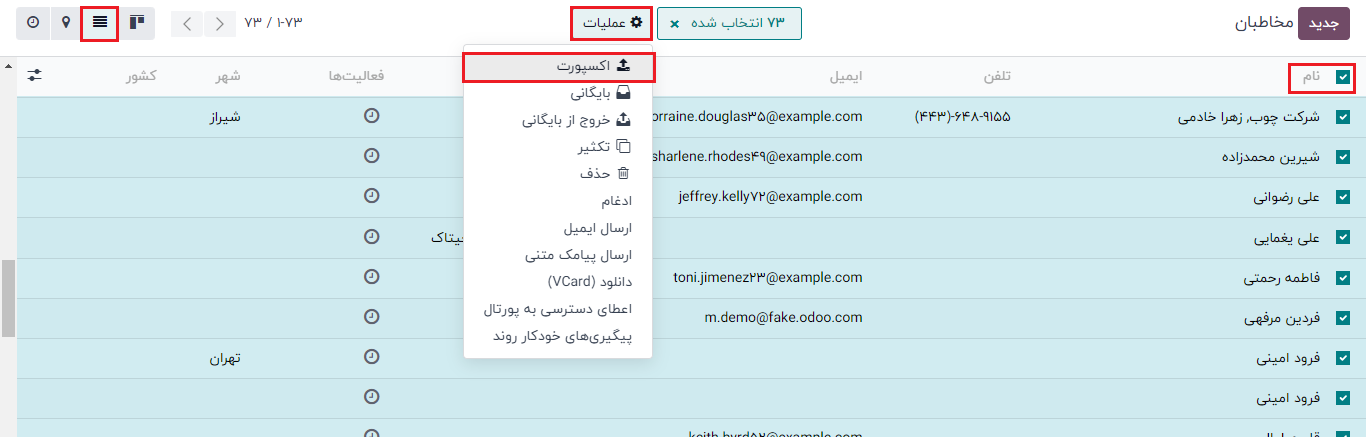Open optional columns adjust settings
The height and width of the screenshot is (437, 1366).
[35, 76]
